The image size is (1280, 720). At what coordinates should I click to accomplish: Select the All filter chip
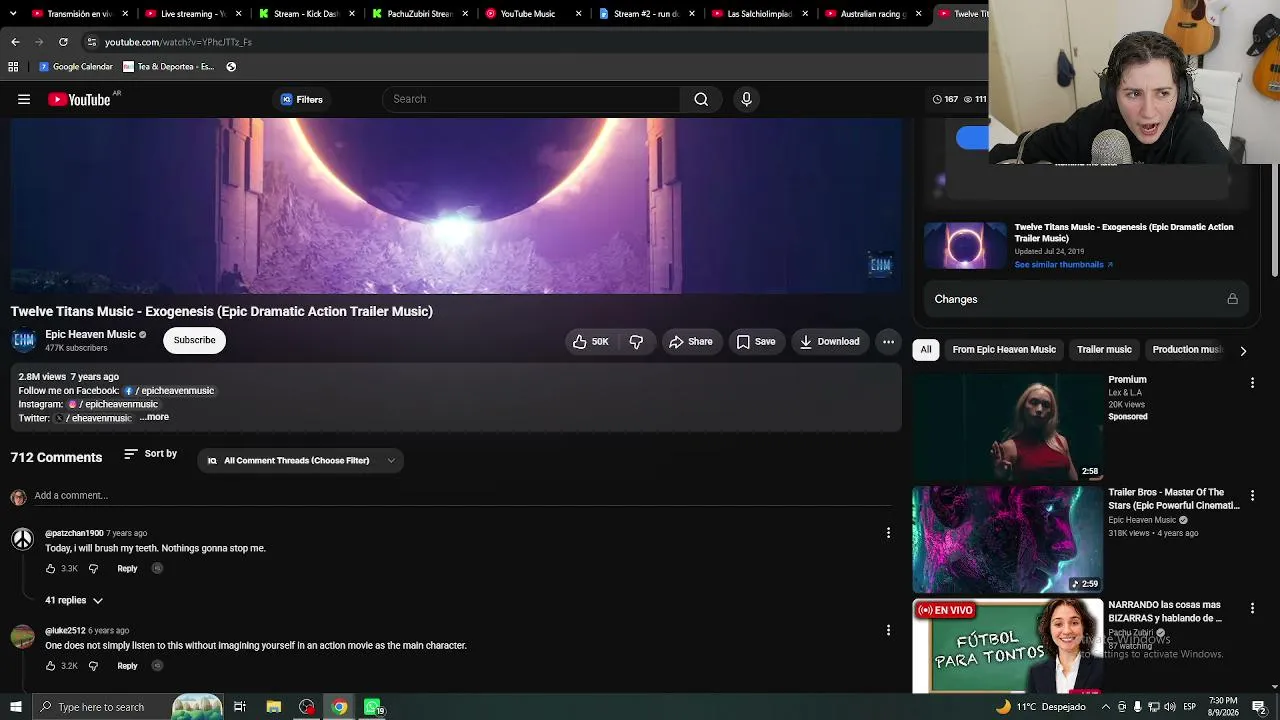[x=926, y=350]
